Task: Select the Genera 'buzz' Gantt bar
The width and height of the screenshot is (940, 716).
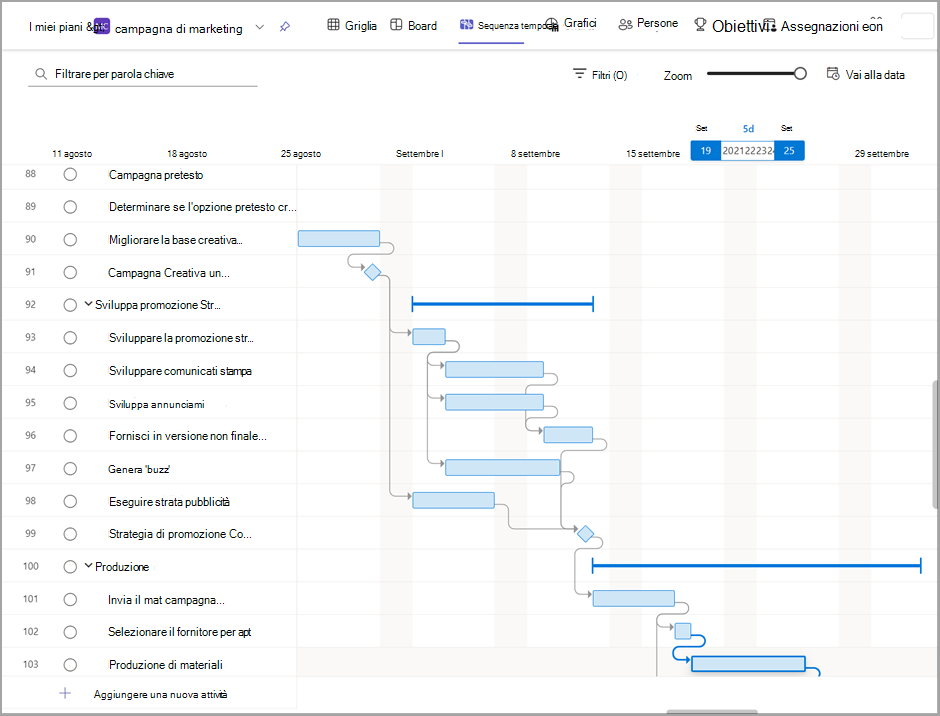Action: pos(502,467)
